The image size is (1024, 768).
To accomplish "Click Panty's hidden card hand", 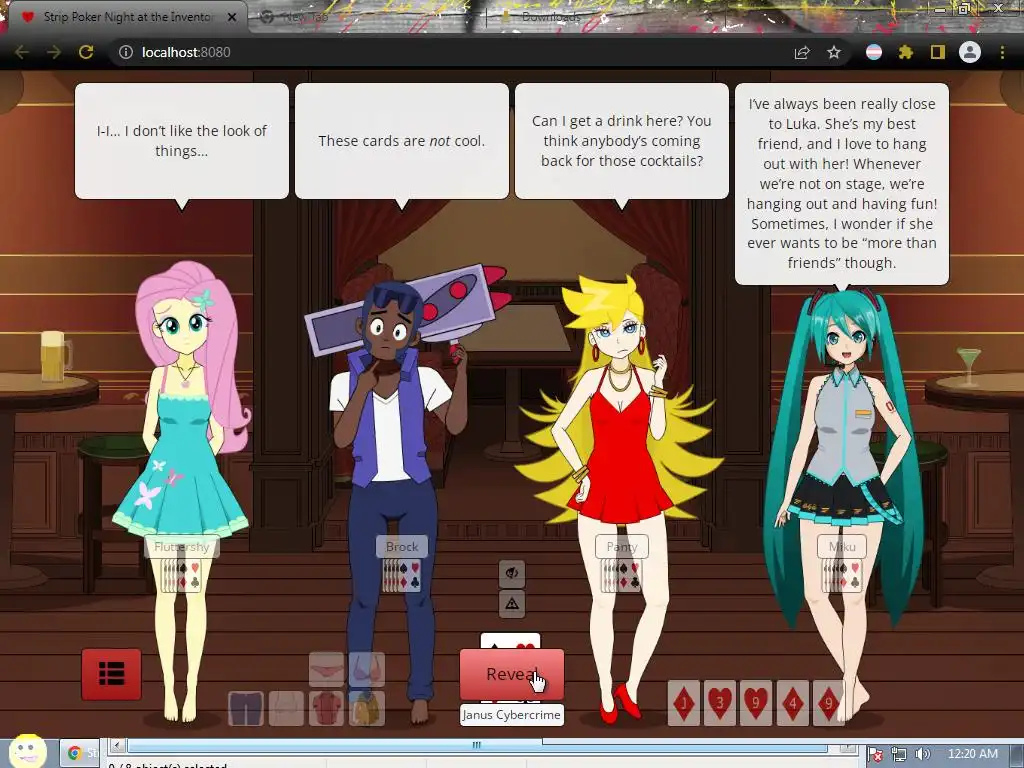I will [x=622, y=576].
